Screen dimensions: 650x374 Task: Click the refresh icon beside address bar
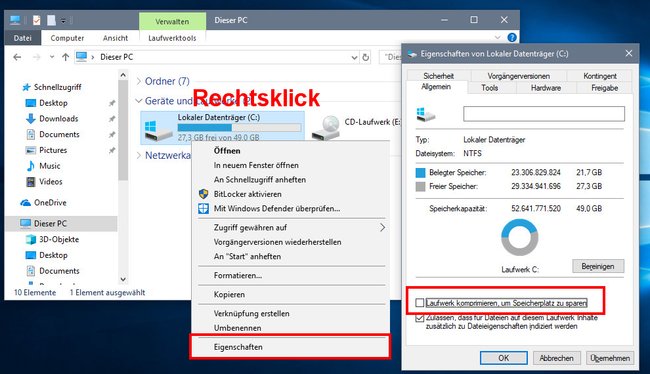[x=365, y=57]
